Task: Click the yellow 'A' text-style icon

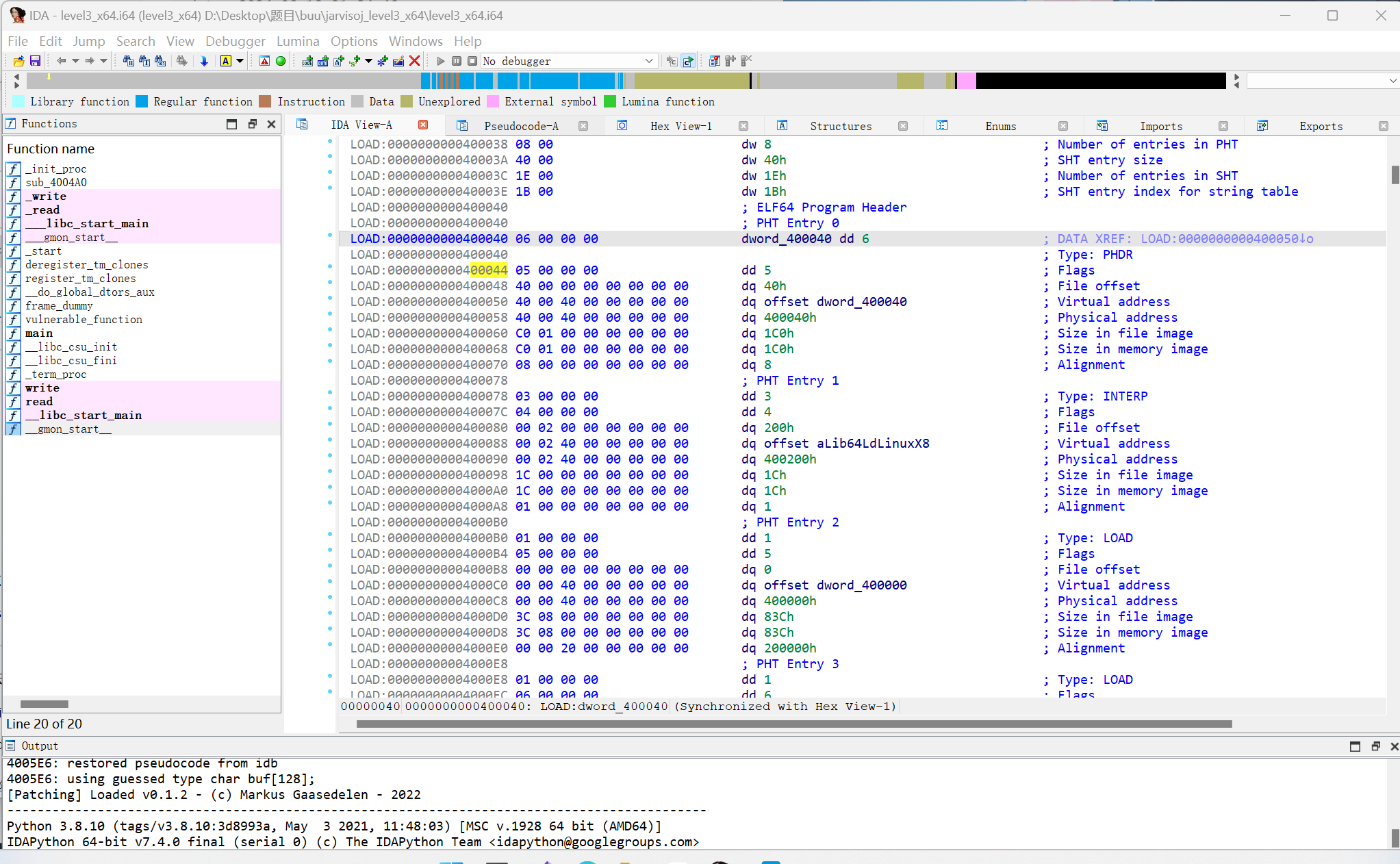Action: 226,61
